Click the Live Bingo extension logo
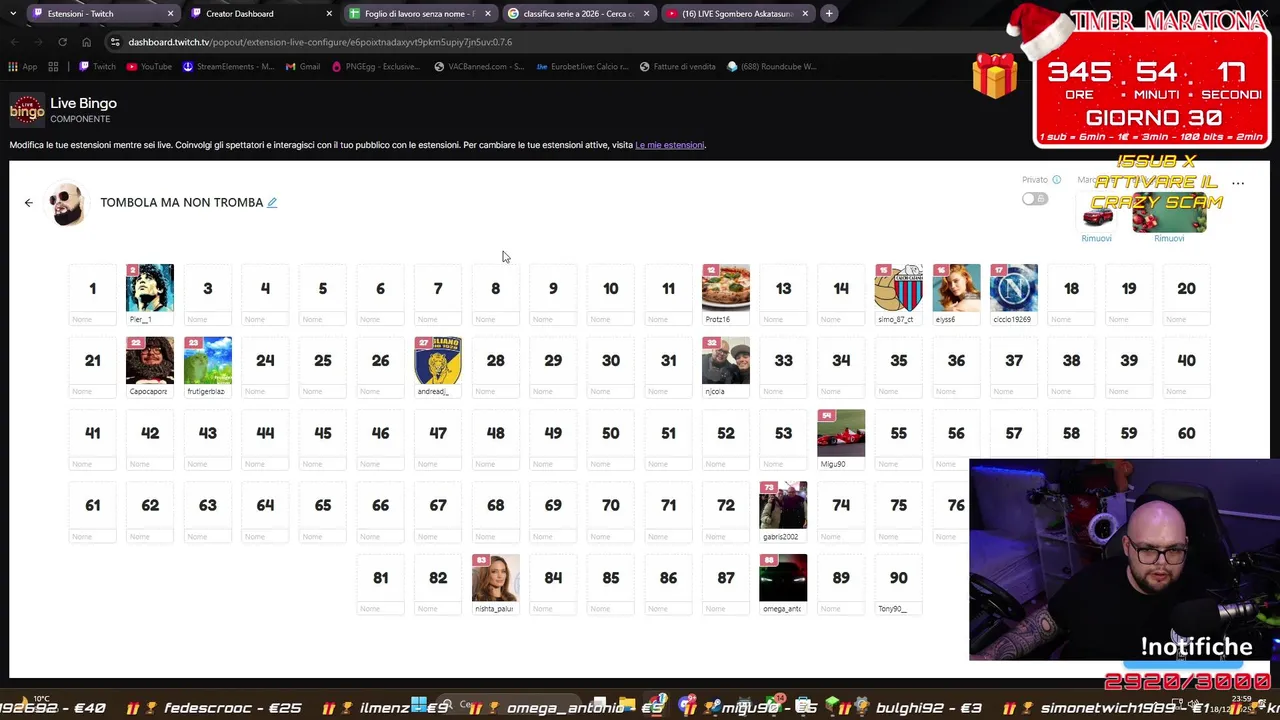1280x720 pixels. tap(27, 110)
